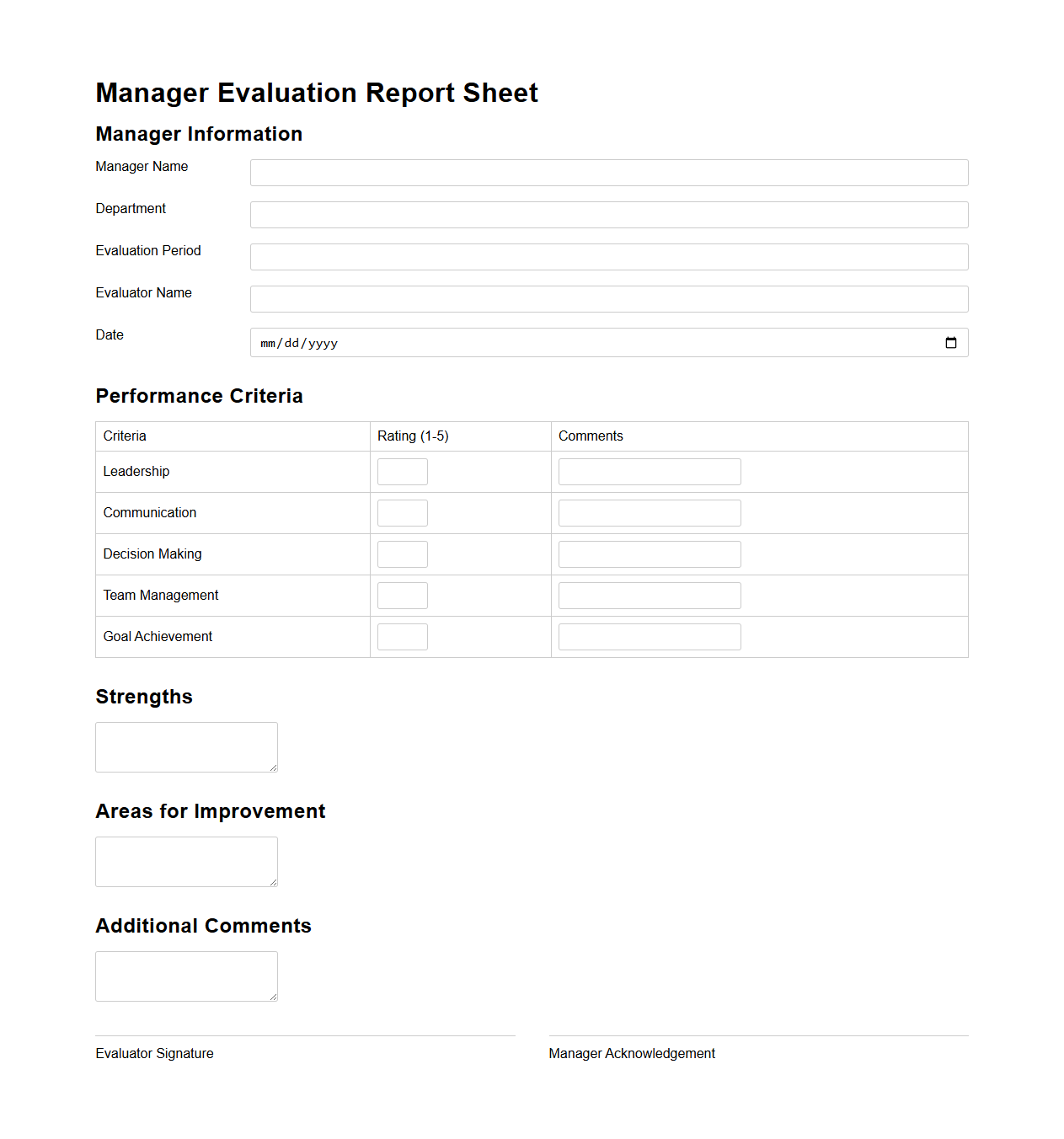The width and height of the screenshot is (1064, 1139).
Task: Click the Communication comments field
Action: coord(649,512)
